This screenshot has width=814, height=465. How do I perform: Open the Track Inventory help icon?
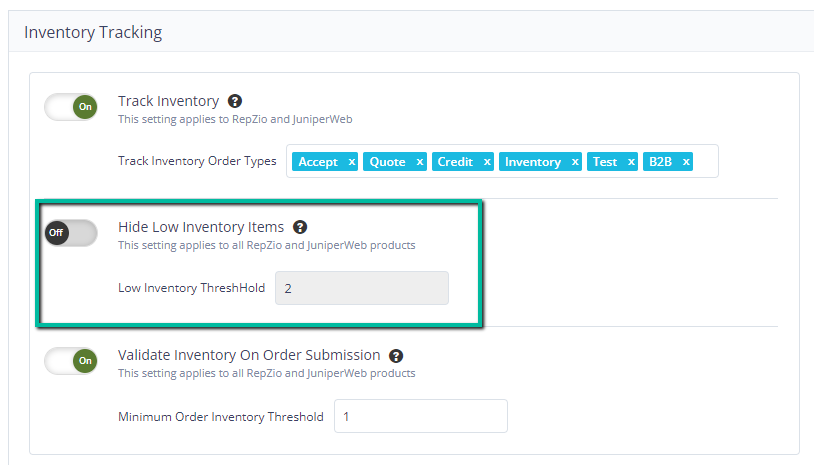tap(235, 101)
